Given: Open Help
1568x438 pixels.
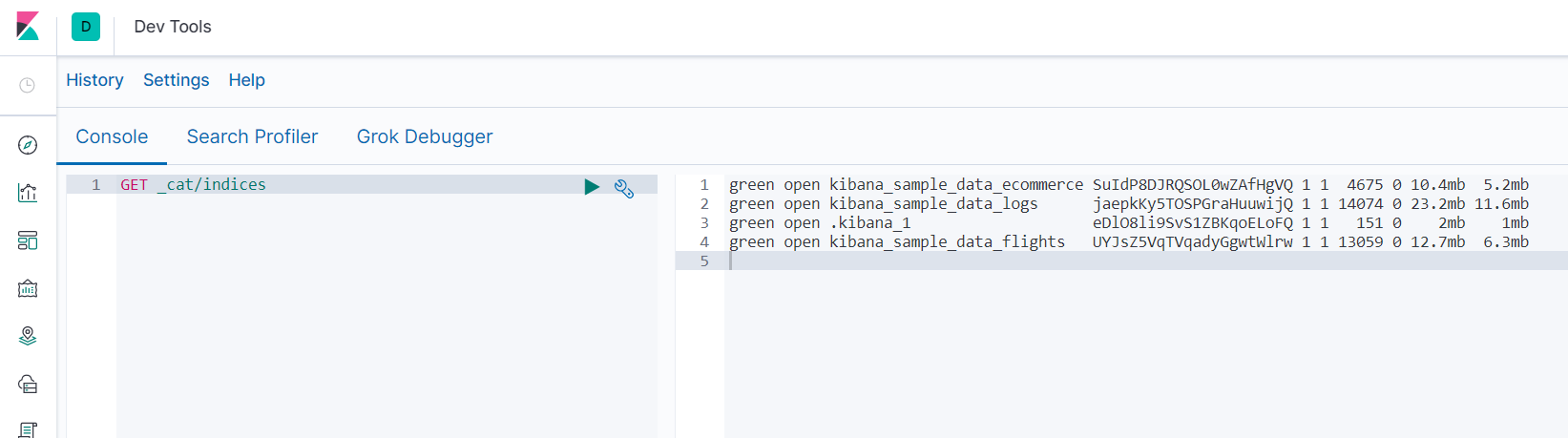Looking at the screenshot, I should click(246, 80).
